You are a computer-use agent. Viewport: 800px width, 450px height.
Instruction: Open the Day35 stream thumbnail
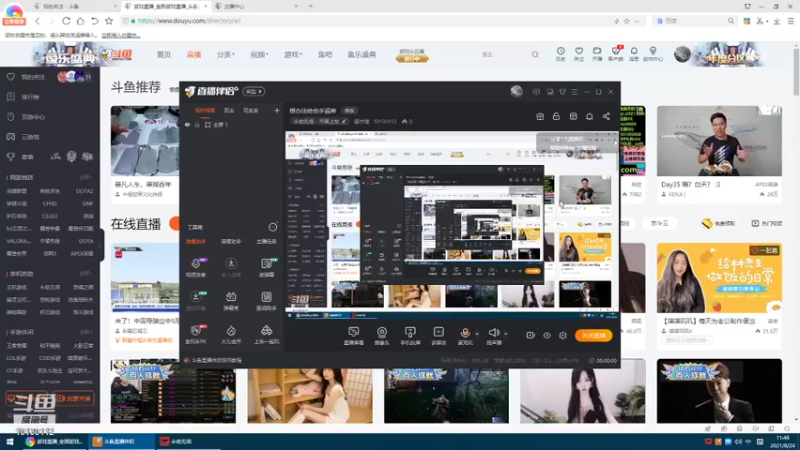(719, 141)
